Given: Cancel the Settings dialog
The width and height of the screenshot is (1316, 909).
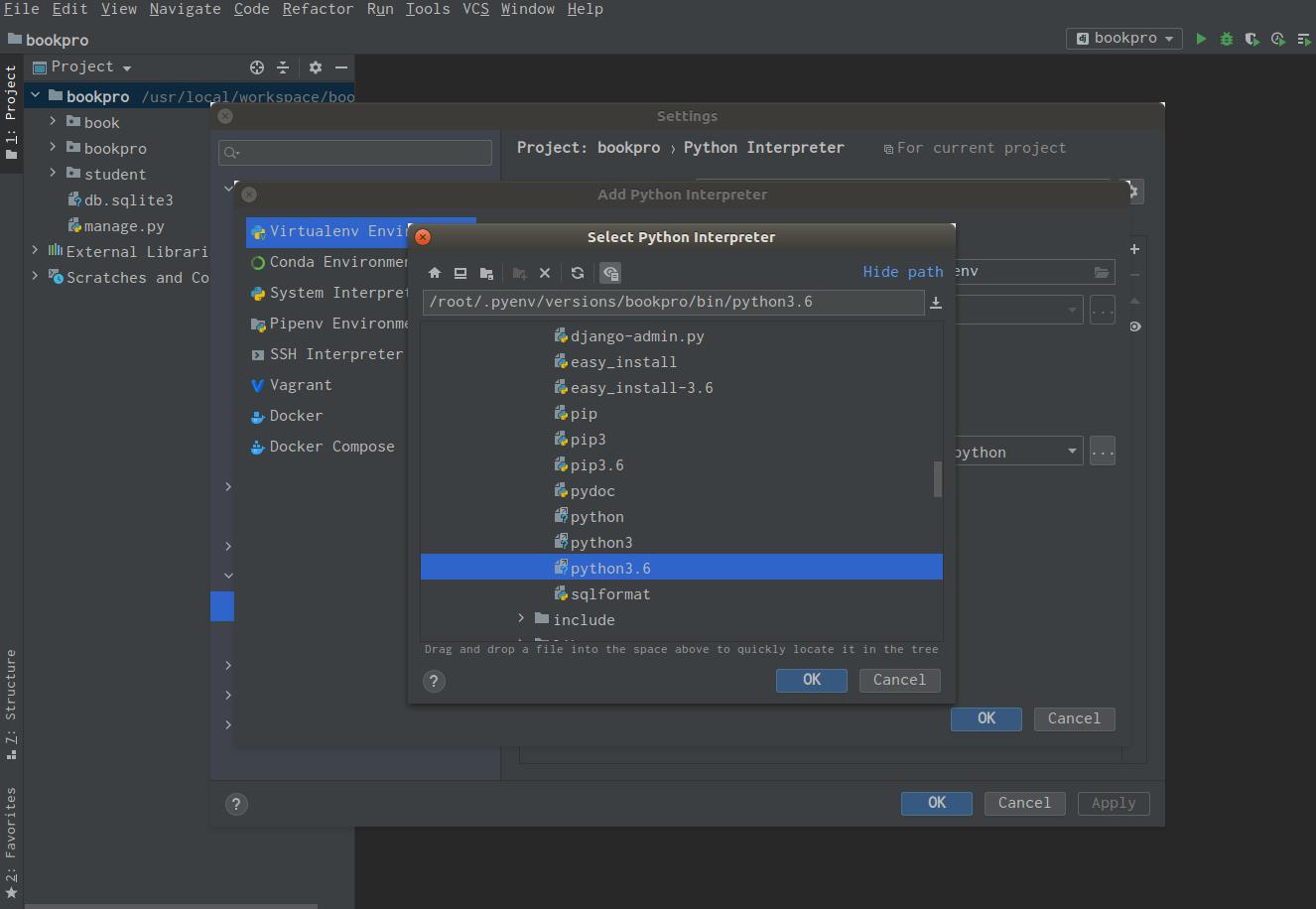Looking at the screenshot, I should click(x=1024, y=803).
